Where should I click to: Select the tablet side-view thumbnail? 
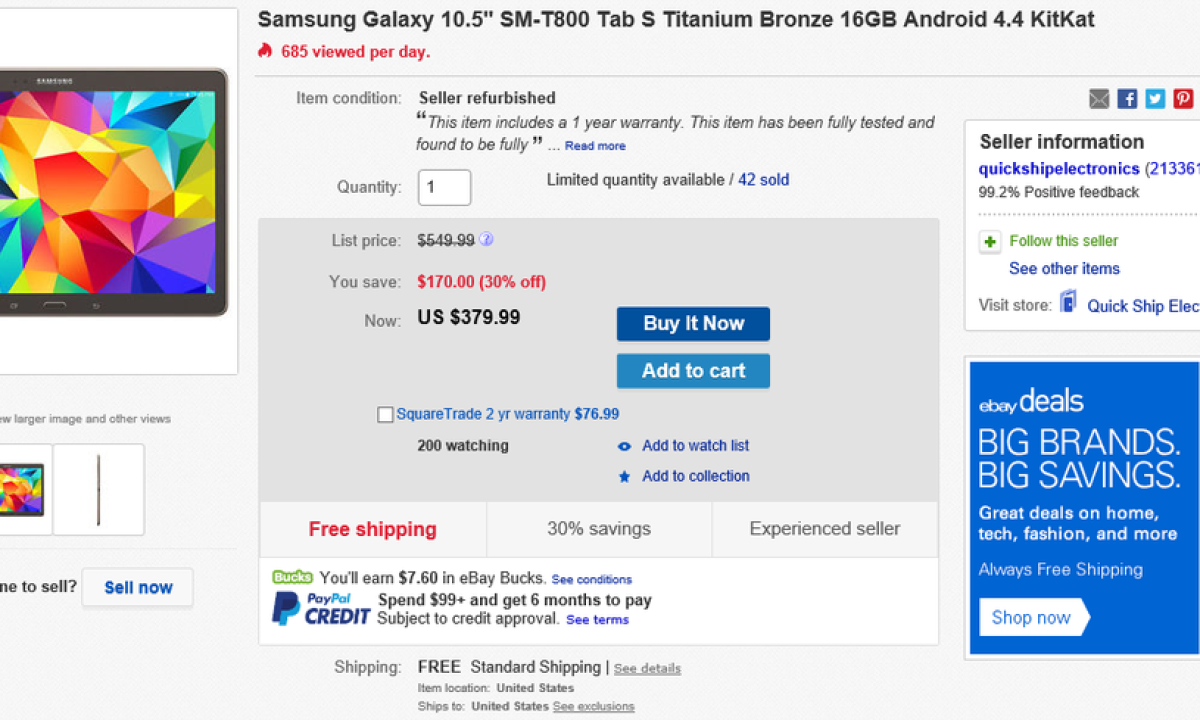point(98,489)
